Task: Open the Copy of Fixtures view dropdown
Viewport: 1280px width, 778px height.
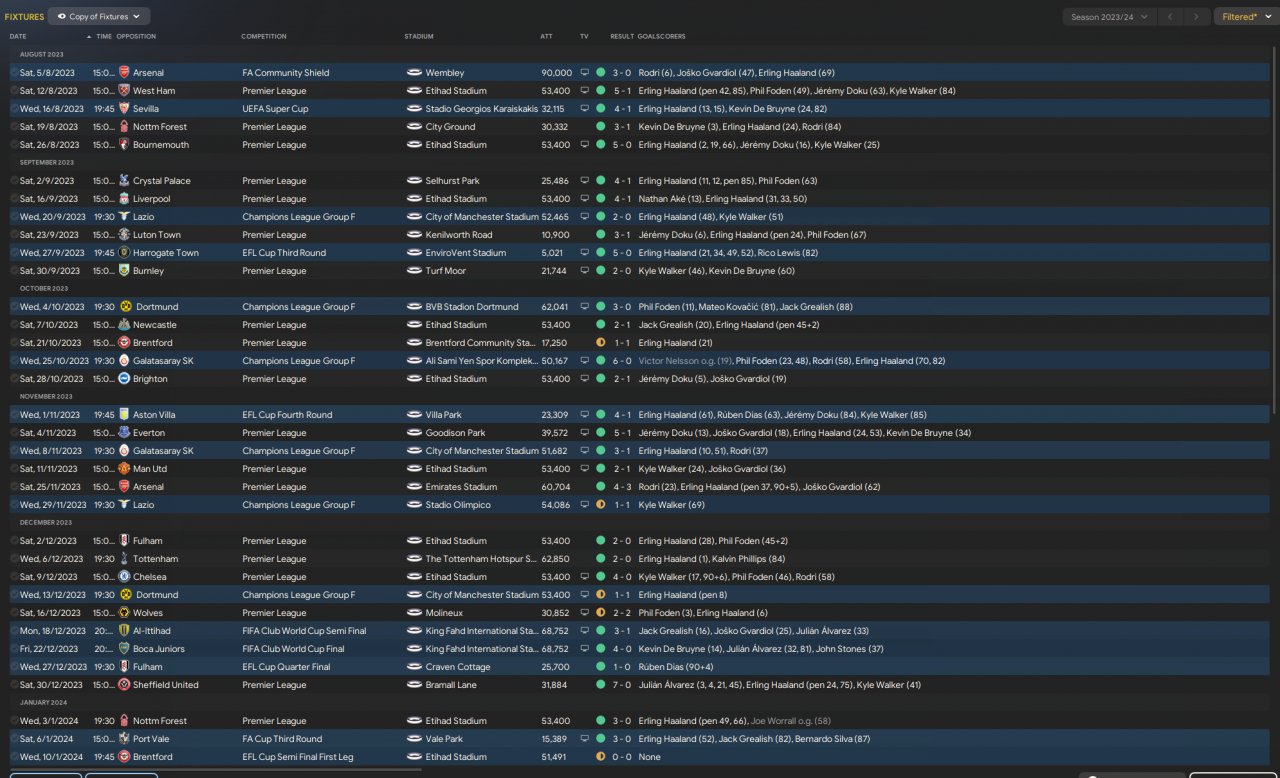Action: coord(99,16)
